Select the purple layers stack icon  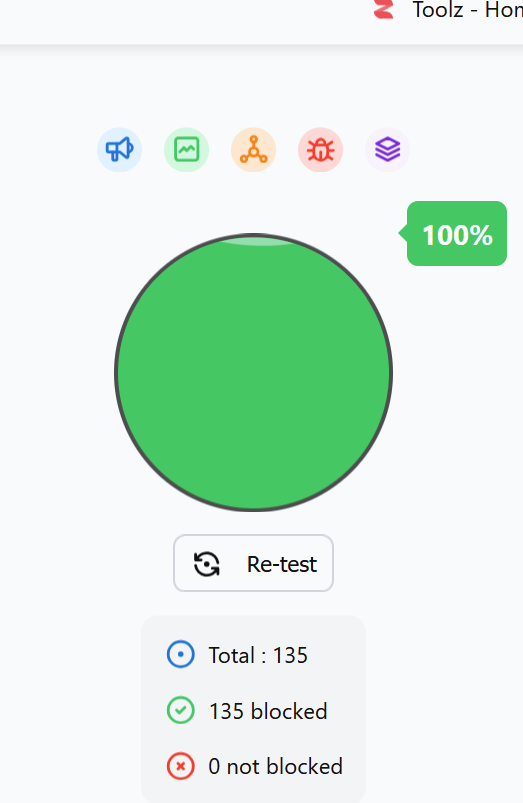[x=387, y=150]
